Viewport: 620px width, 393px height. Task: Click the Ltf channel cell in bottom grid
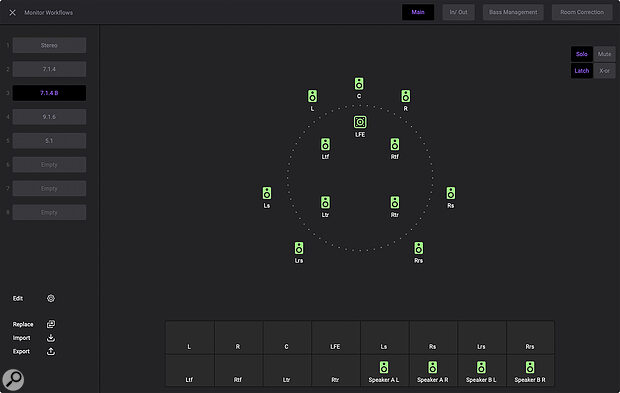coord(189,370)
